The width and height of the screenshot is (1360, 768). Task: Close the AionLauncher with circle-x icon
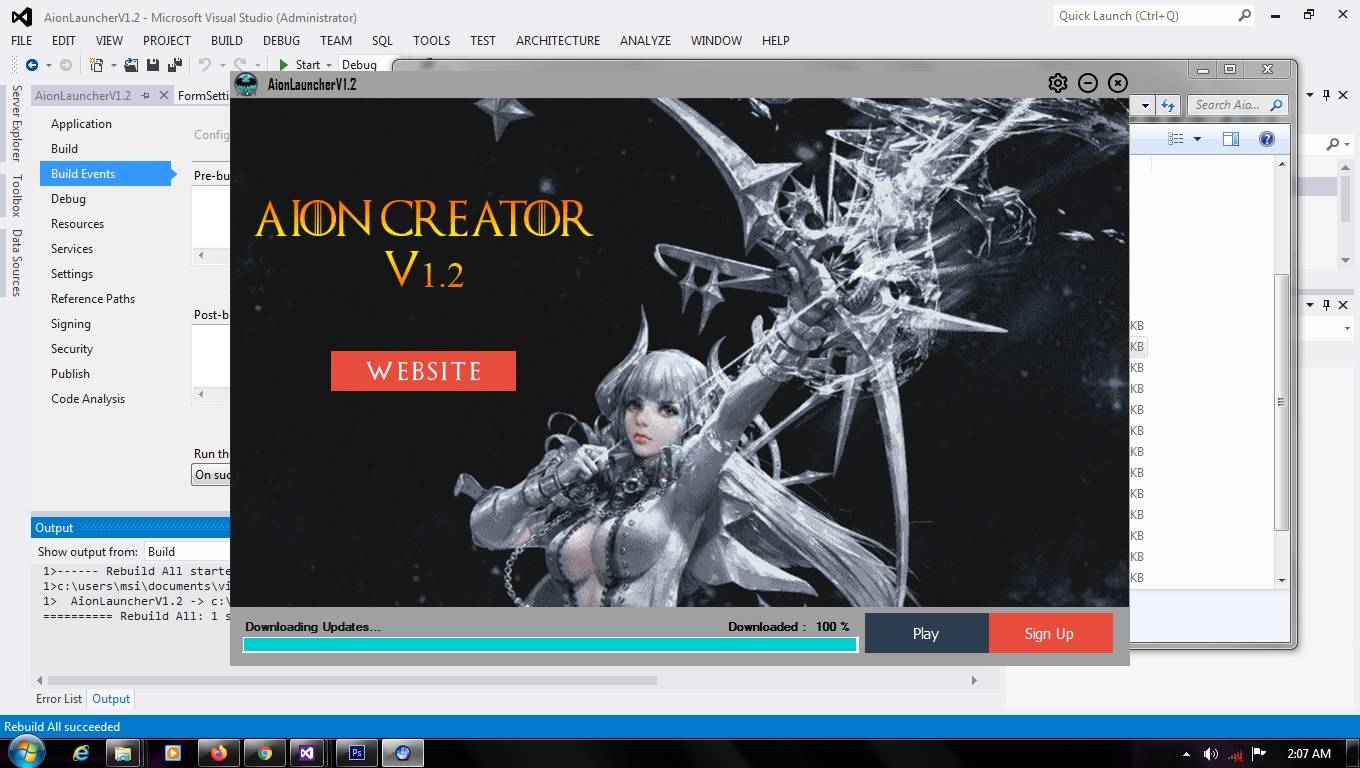point(1118,83)
